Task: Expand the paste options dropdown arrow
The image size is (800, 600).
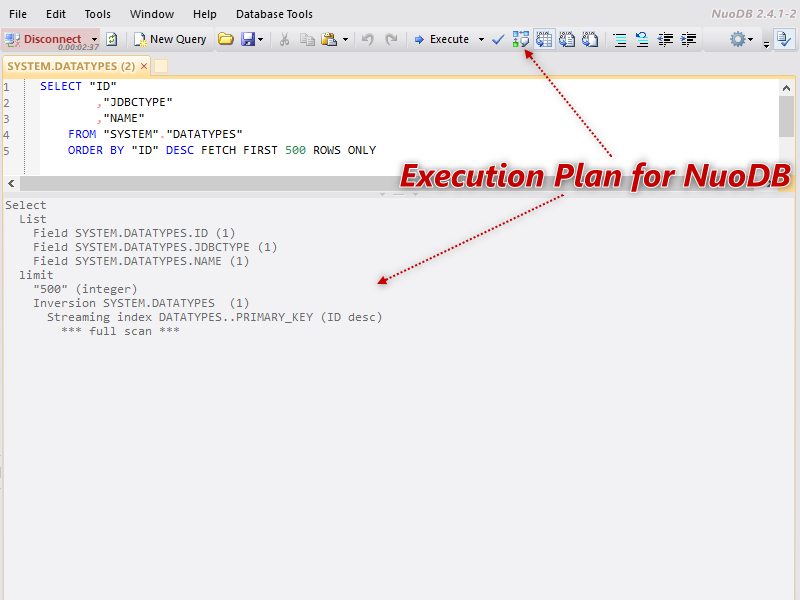Action: tap(345, 39)
